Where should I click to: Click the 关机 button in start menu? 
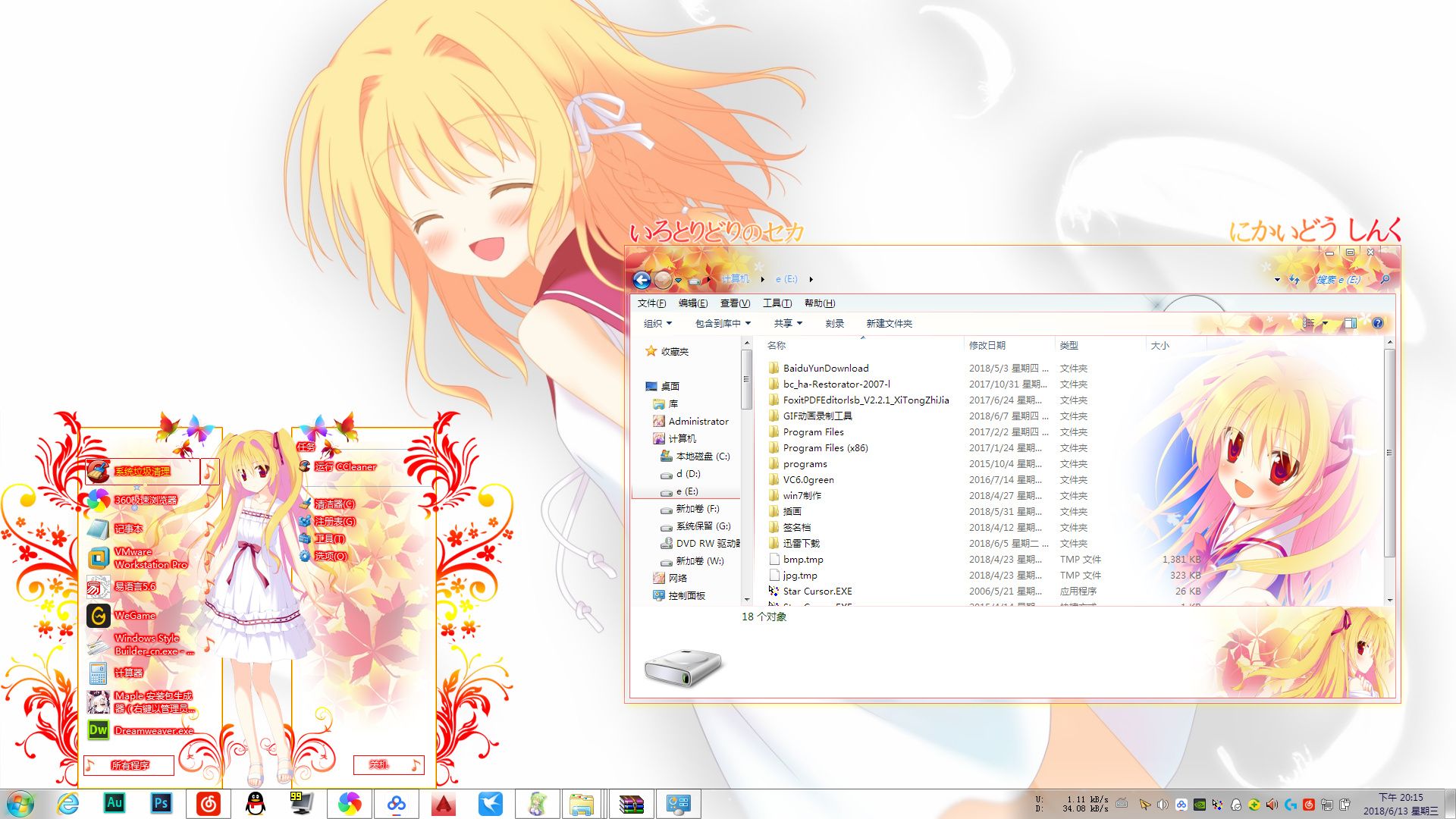[x=388, y=764]
